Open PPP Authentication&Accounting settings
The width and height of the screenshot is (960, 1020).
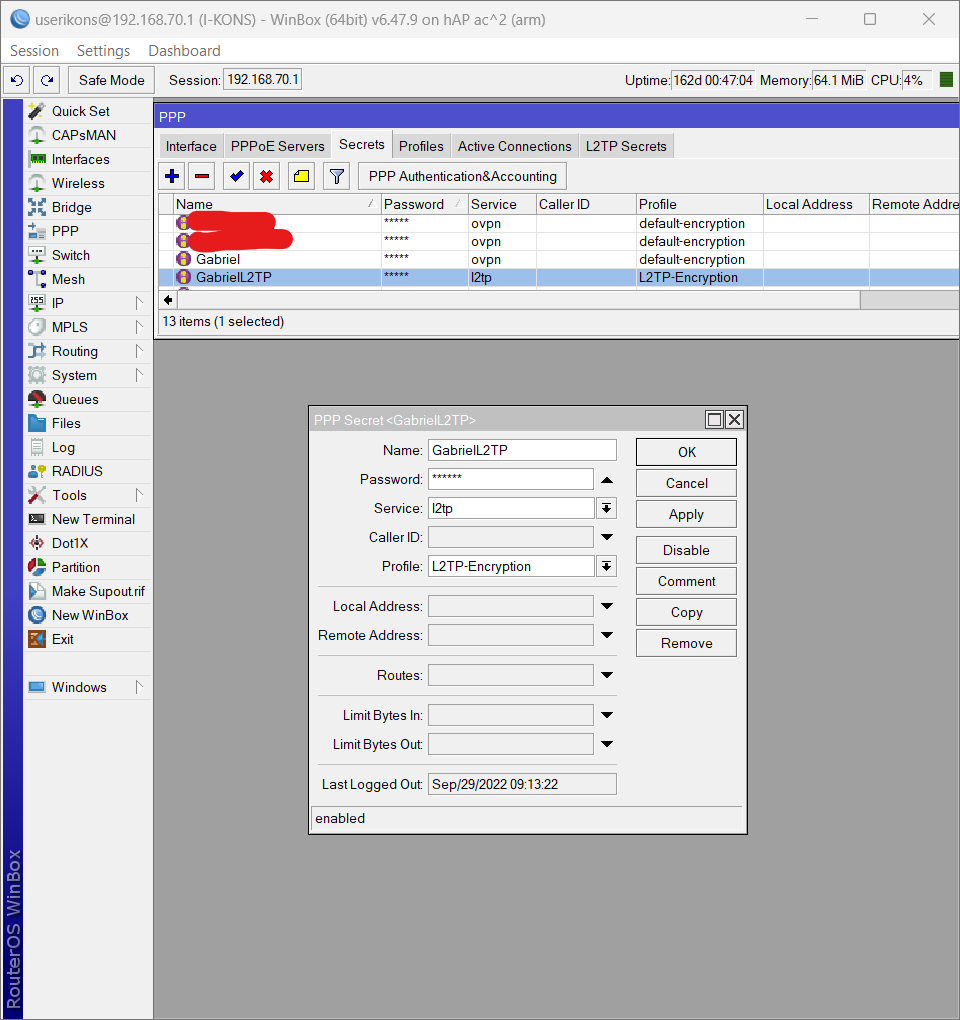[x=461, y=176]
